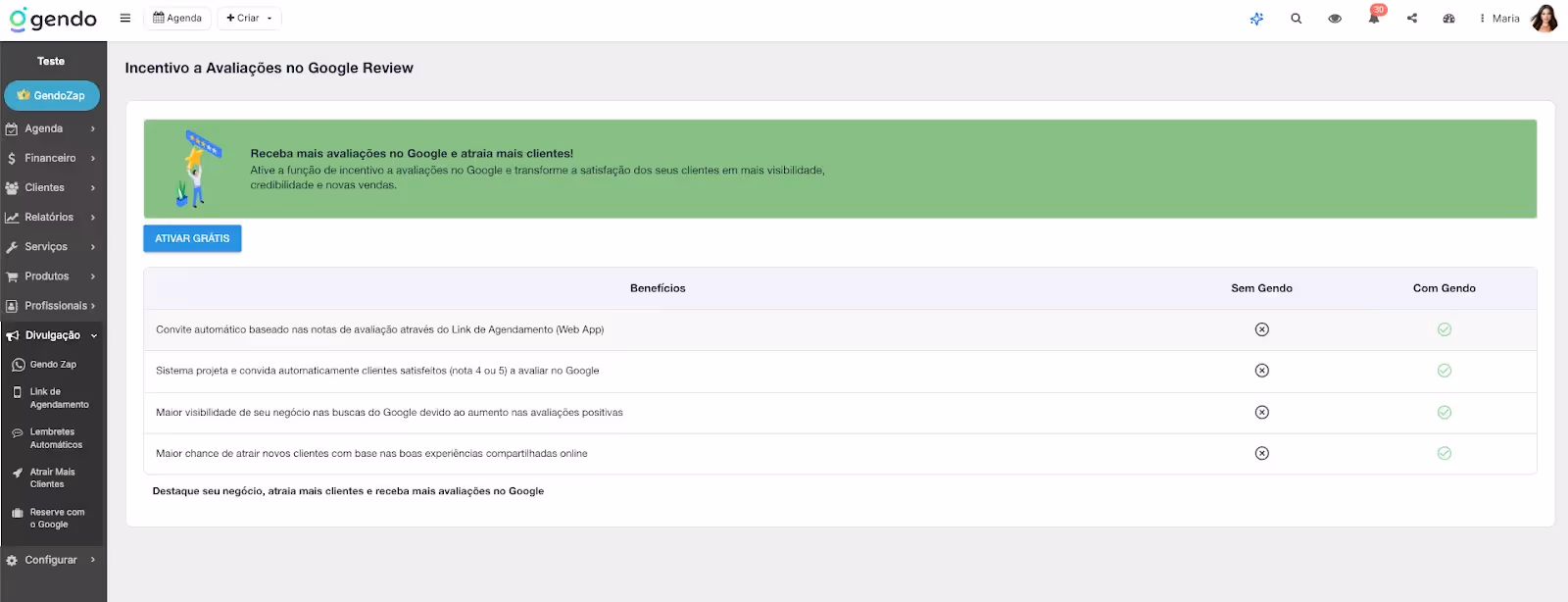
Task: Open Link de Agendamento submenu item
Action: point(59,398)
